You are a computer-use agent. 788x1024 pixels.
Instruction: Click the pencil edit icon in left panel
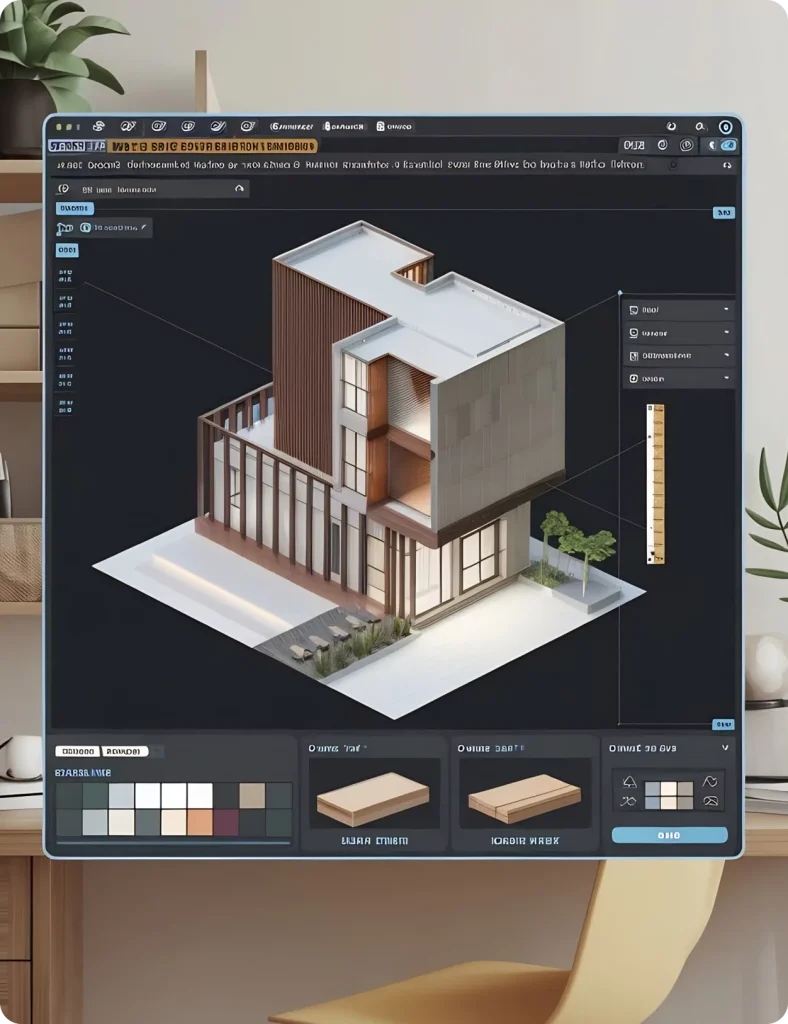coord(146,228)
